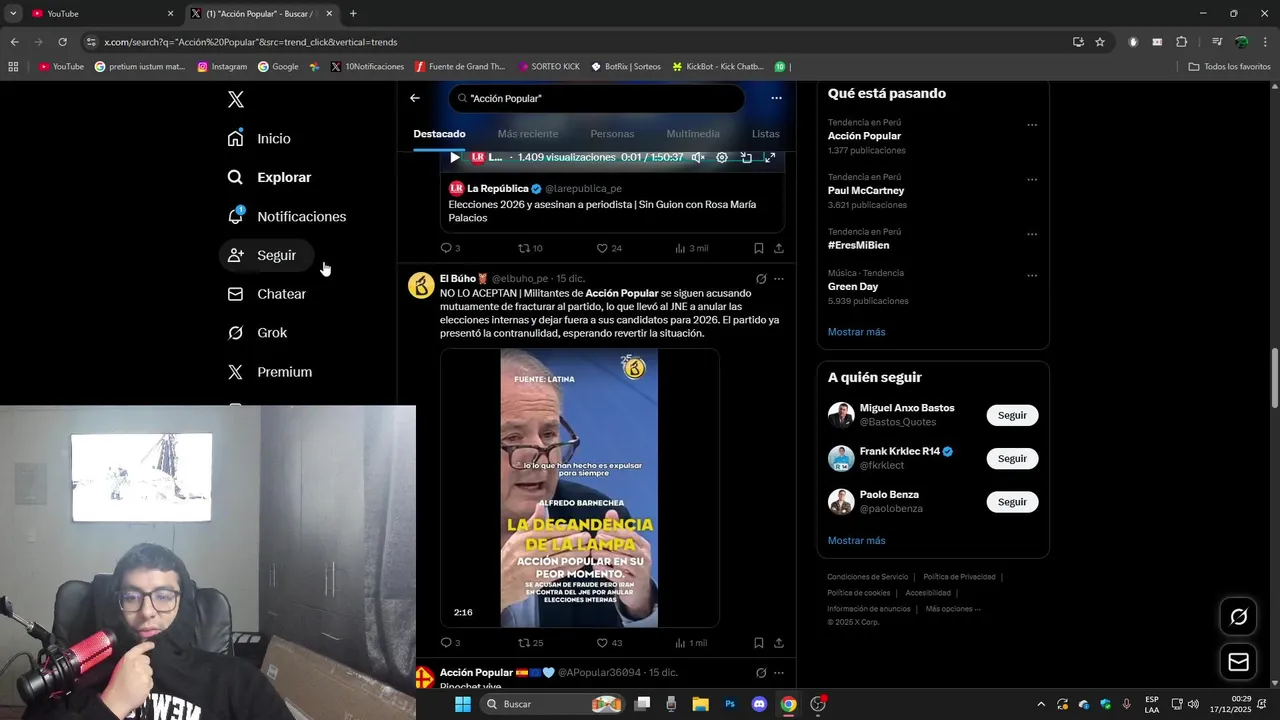View analytics of the 1 mil views post
Screen dimensions: 1280x720
691,643
